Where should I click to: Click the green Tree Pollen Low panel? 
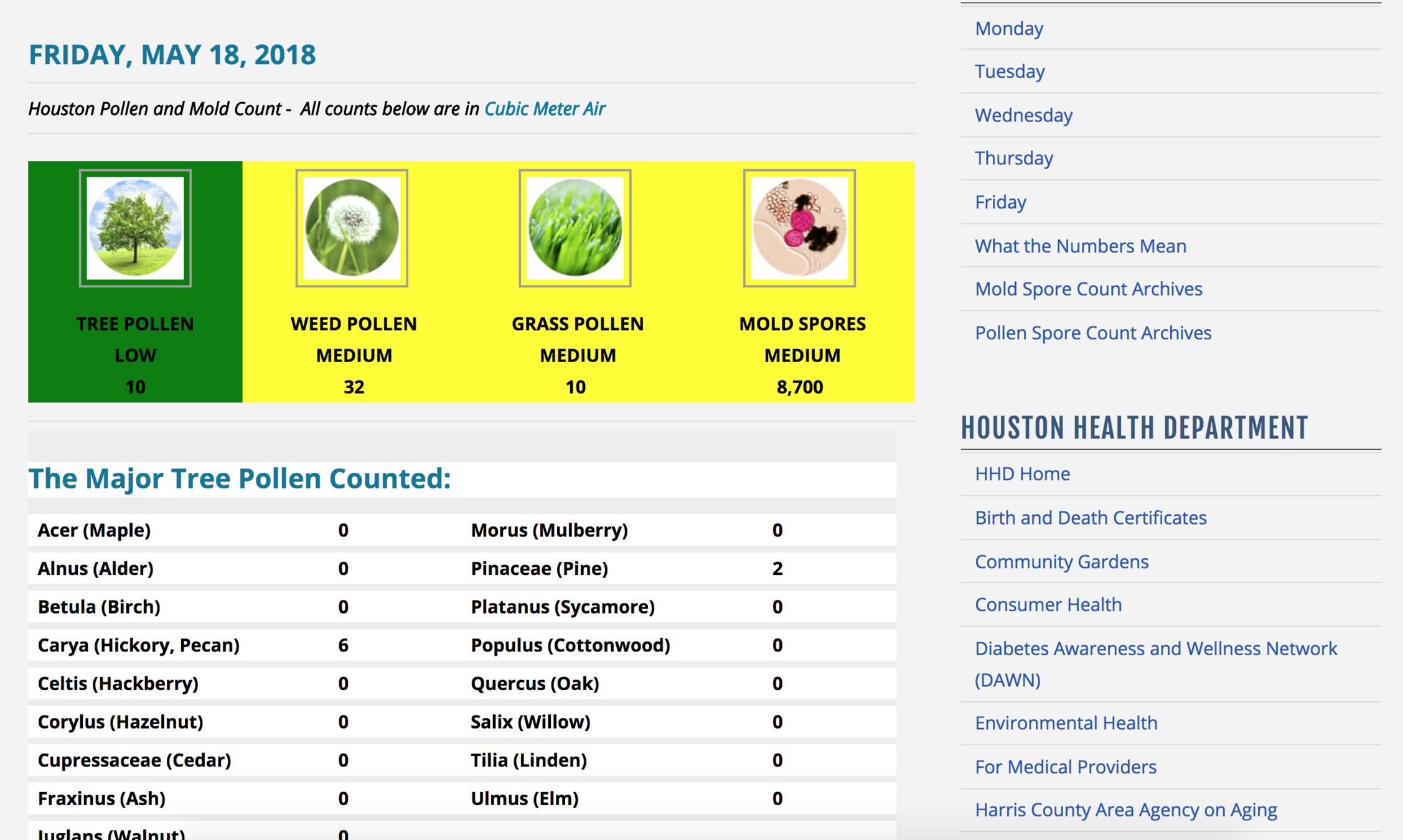click(135, 355)
